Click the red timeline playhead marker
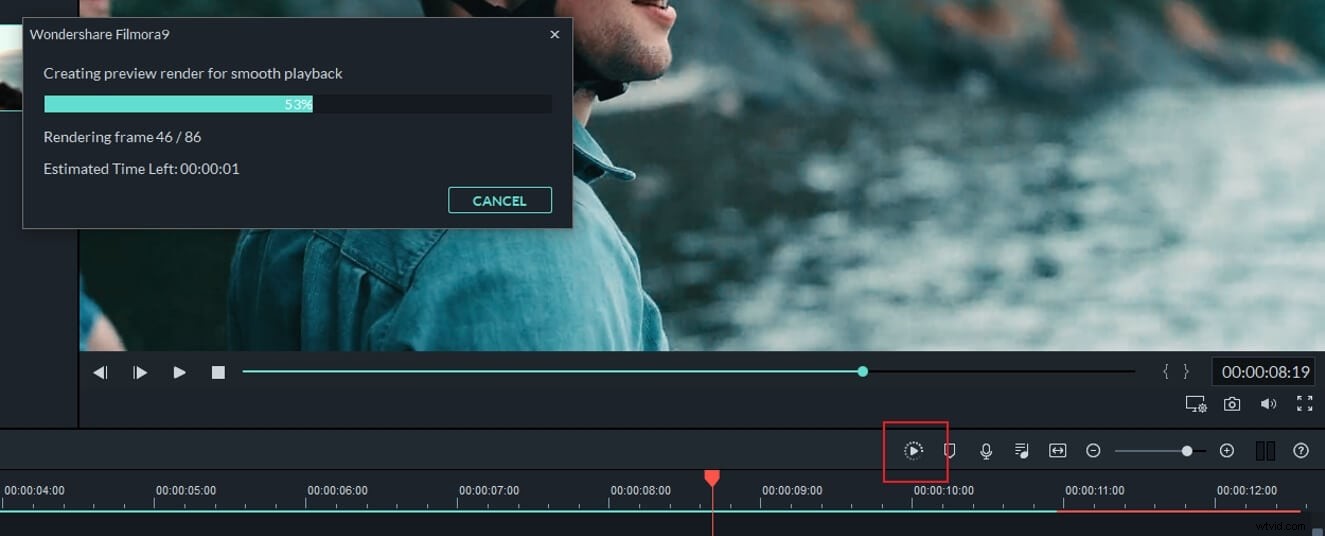 712,479
